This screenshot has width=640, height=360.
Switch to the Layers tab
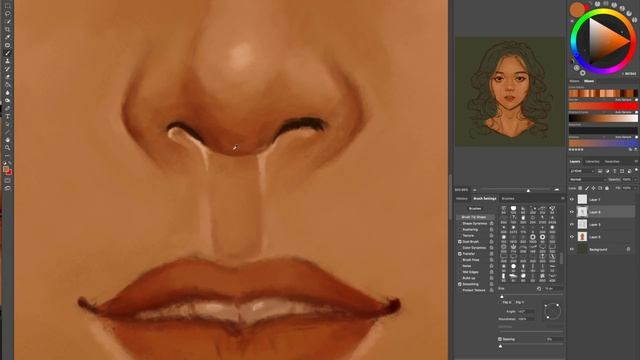pyautogui.click(x=575, y=162)
